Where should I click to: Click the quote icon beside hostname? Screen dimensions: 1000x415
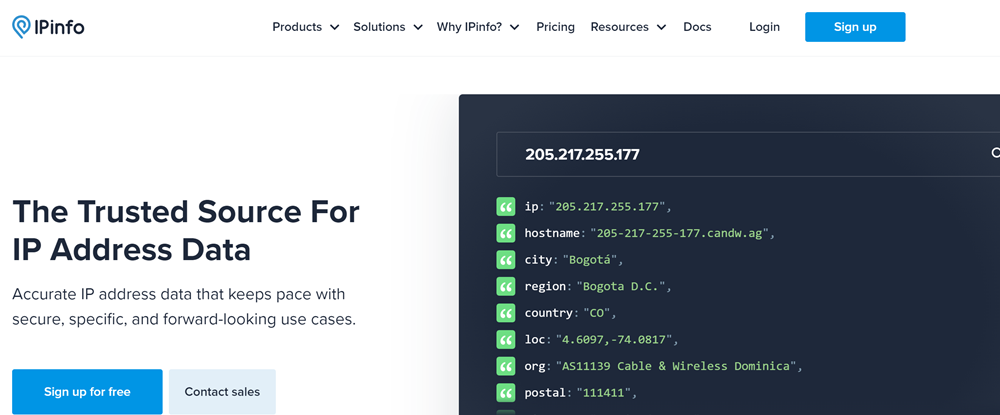pos(506,233)
